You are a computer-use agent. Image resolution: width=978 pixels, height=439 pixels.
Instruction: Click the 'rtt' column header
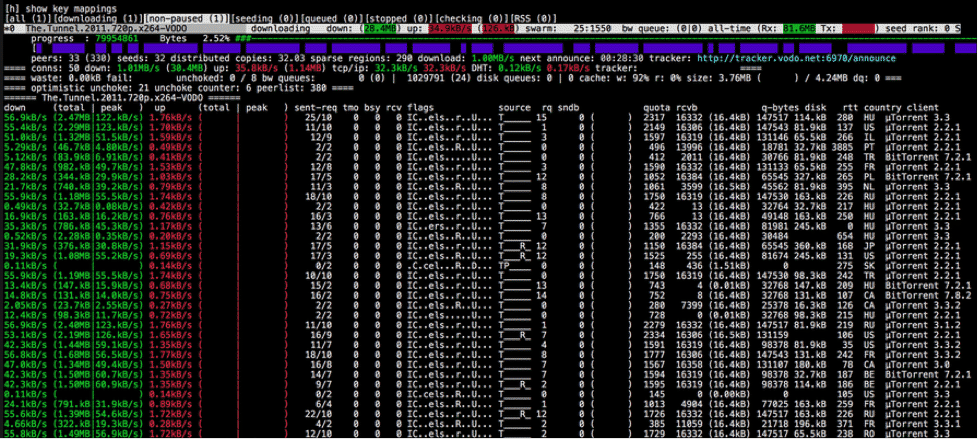(x=850, y=108)
